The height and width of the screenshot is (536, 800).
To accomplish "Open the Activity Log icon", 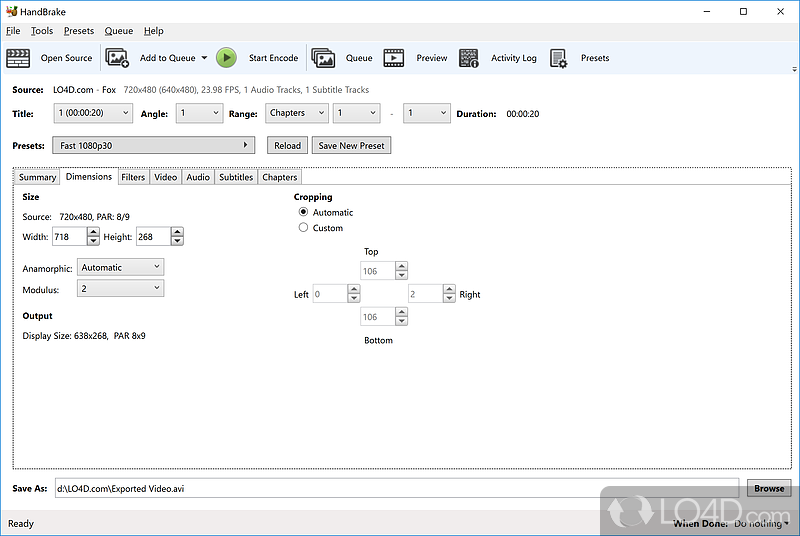I will [x=468, y=58].
